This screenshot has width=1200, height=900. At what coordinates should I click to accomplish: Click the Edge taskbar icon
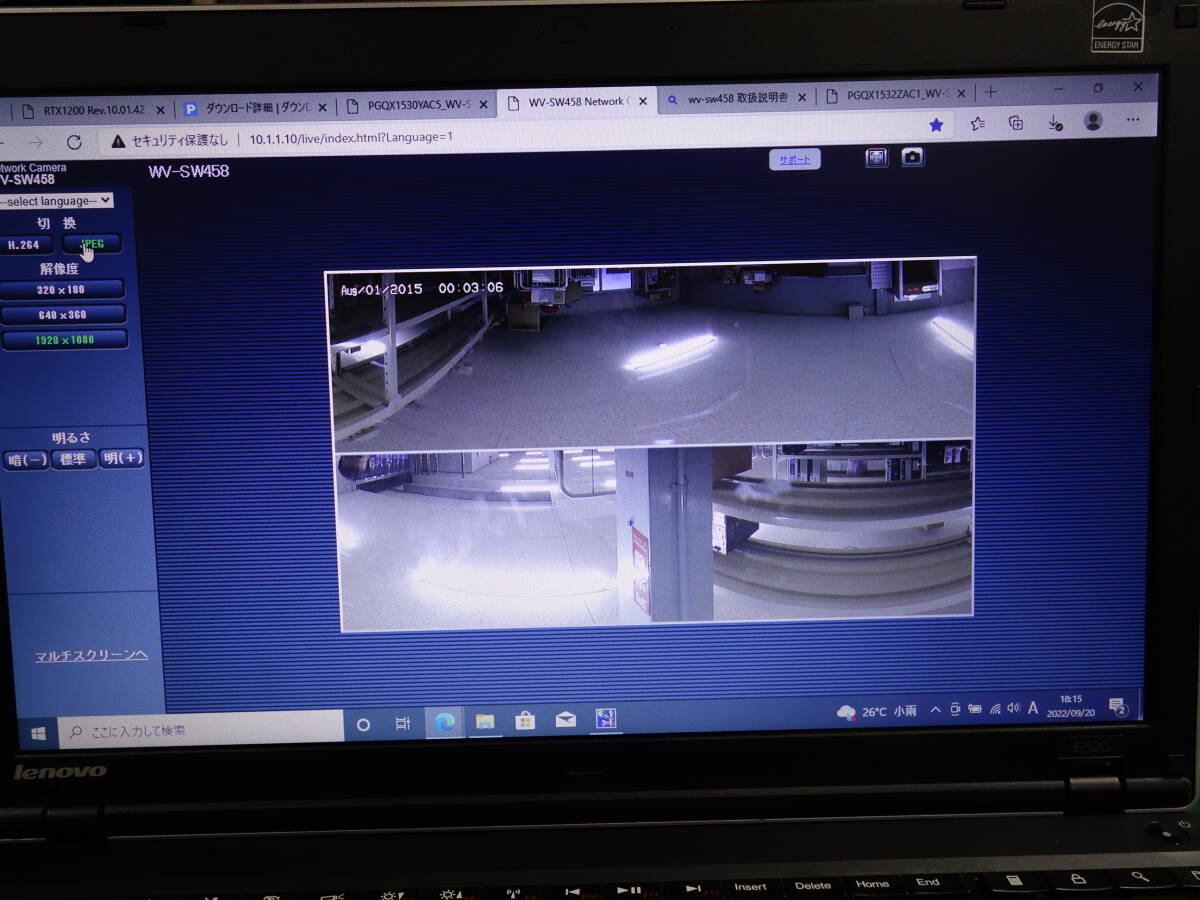[443, 721]
